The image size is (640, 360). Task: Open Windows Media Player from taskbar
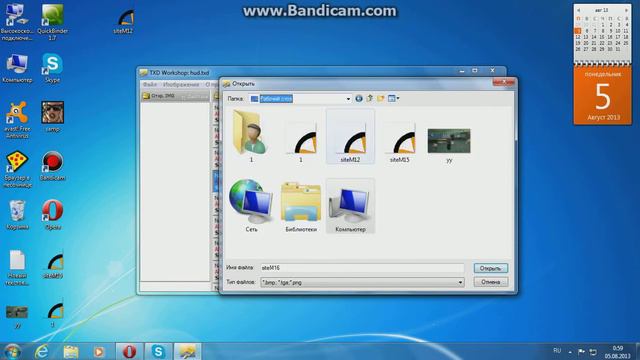[99, 351]
